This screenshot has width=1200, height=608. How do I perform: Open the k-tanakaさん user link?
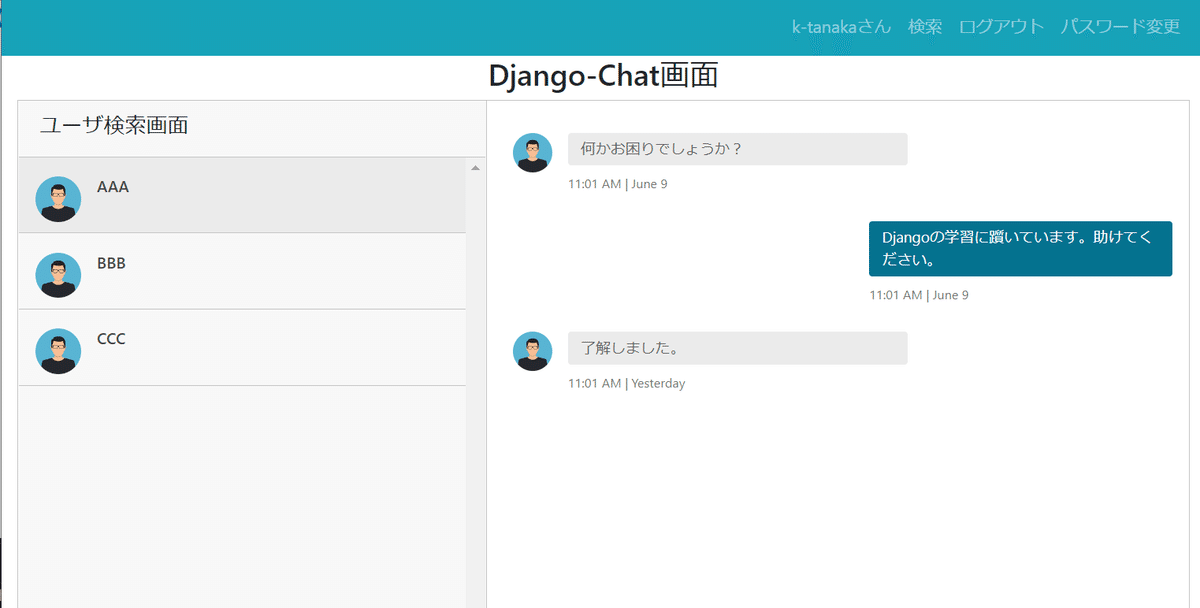(841, 27)
